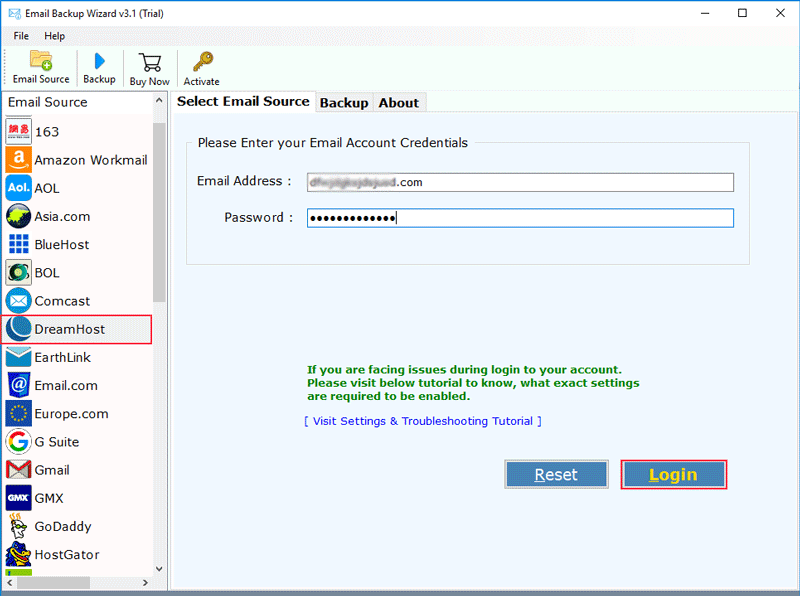Click the Activate key icon
This screenshot has height=596, width=800.
(x=203, y=62)
